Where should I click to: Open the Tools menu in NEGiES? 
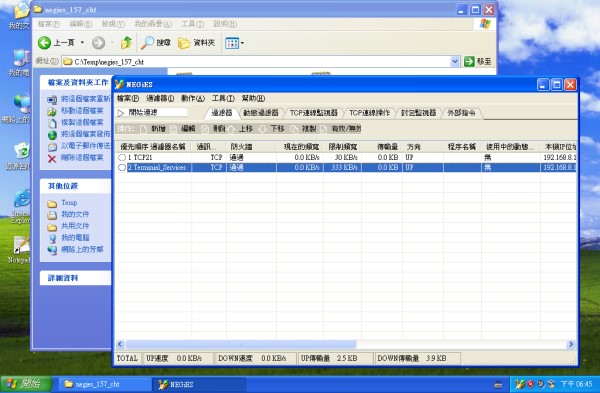(x=223, y=98)
